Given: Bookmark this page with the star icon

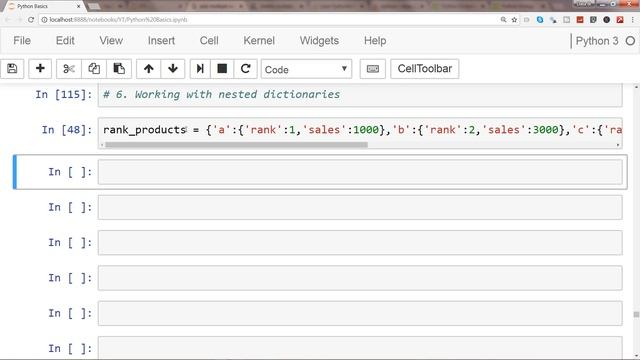Looking at the screenshot, I should (x=514, y=20).
